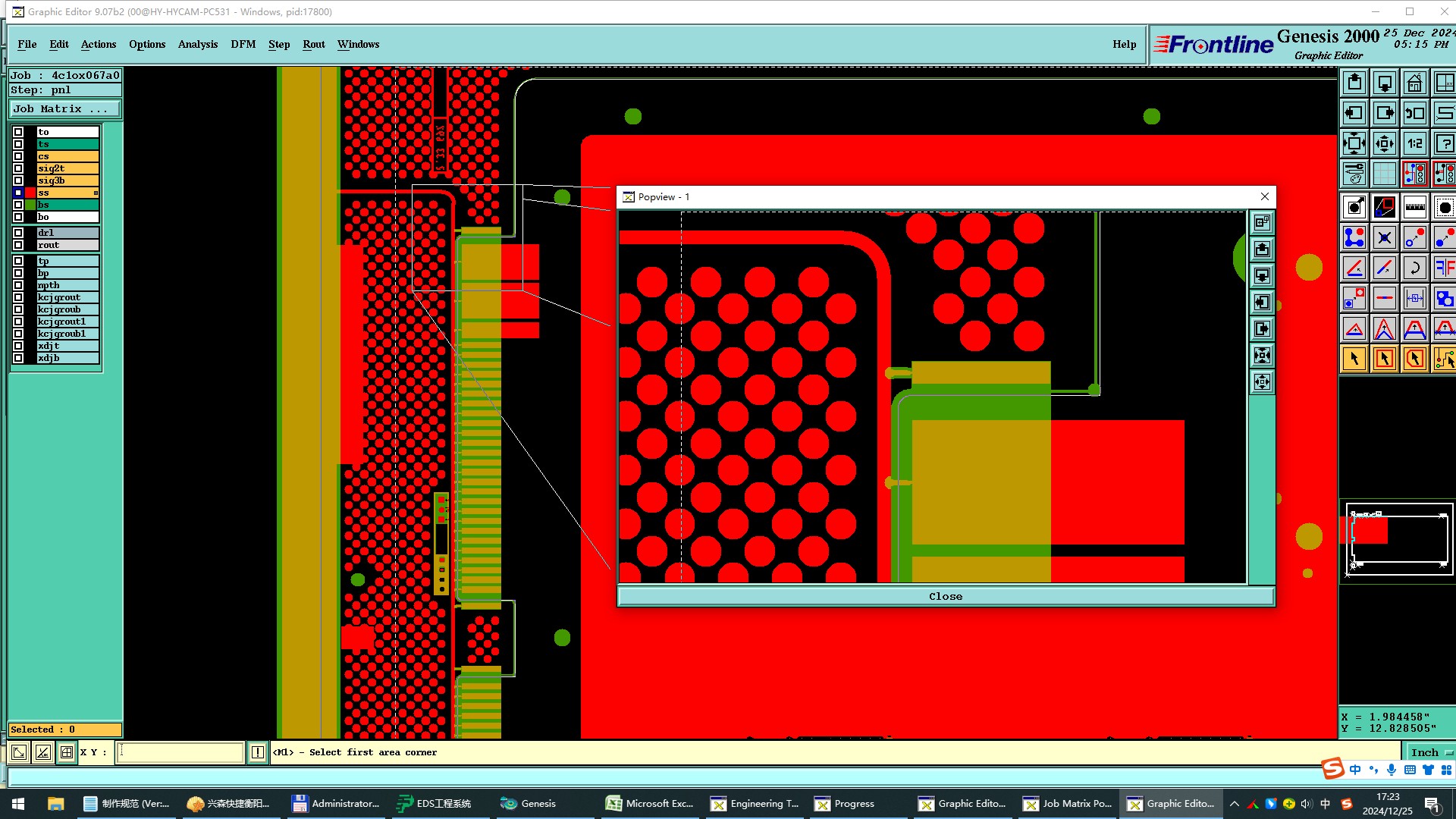Select the area zoom popview tool icon
Viewport: 1456px width, 819px height.
tap(1385, 207)
